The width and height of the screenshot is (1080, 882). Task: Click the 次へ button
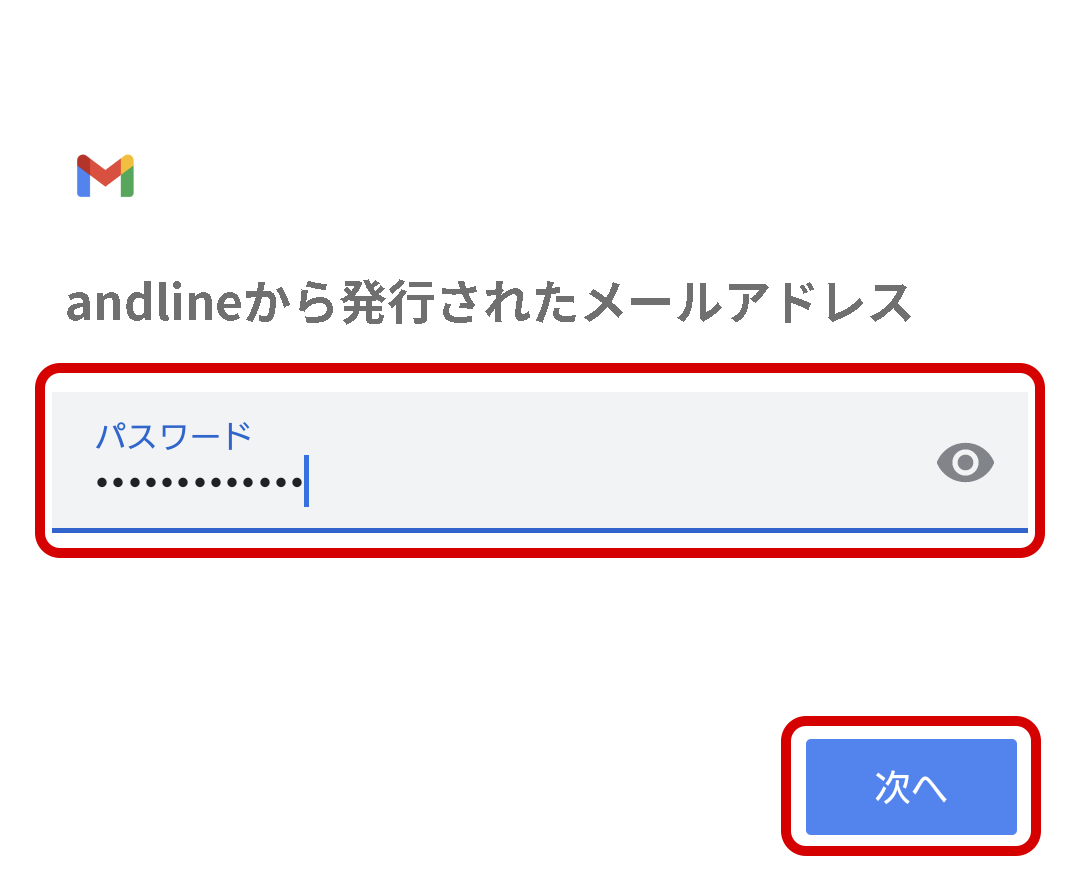point(911,787)
